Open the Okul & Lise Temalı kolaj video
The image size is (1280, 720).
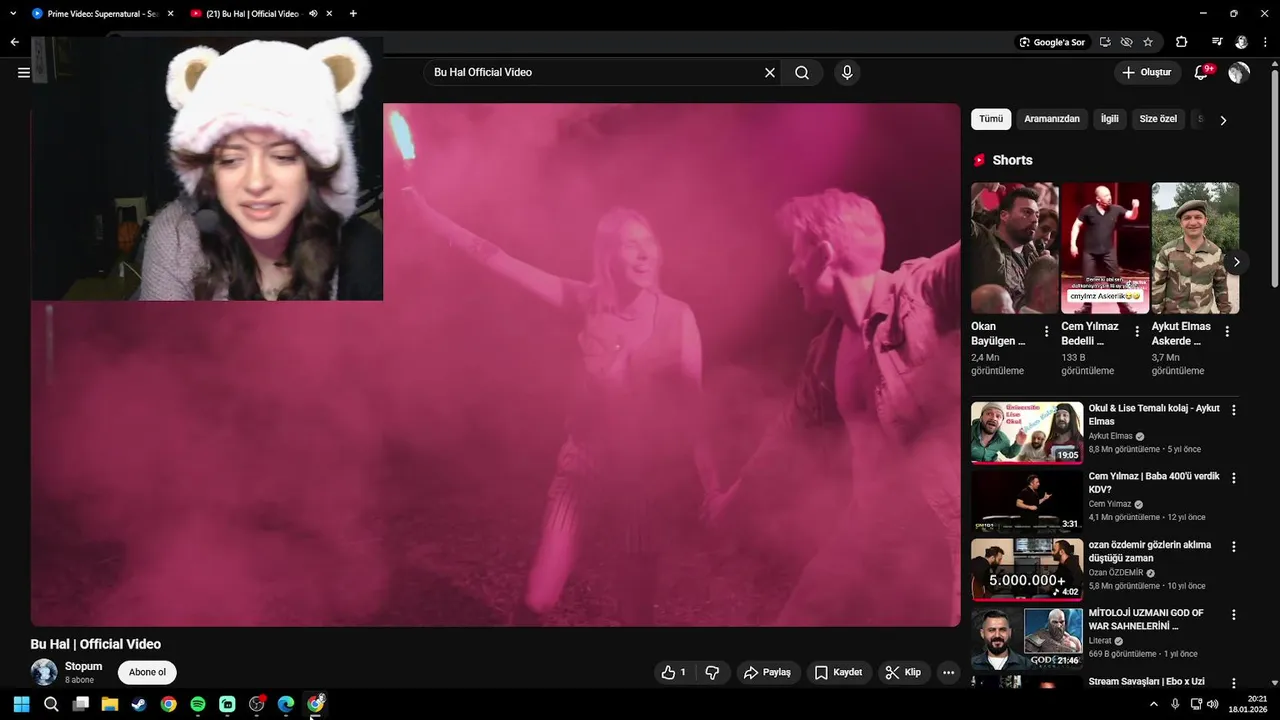pyautogui.click(x=1027, y=433)
